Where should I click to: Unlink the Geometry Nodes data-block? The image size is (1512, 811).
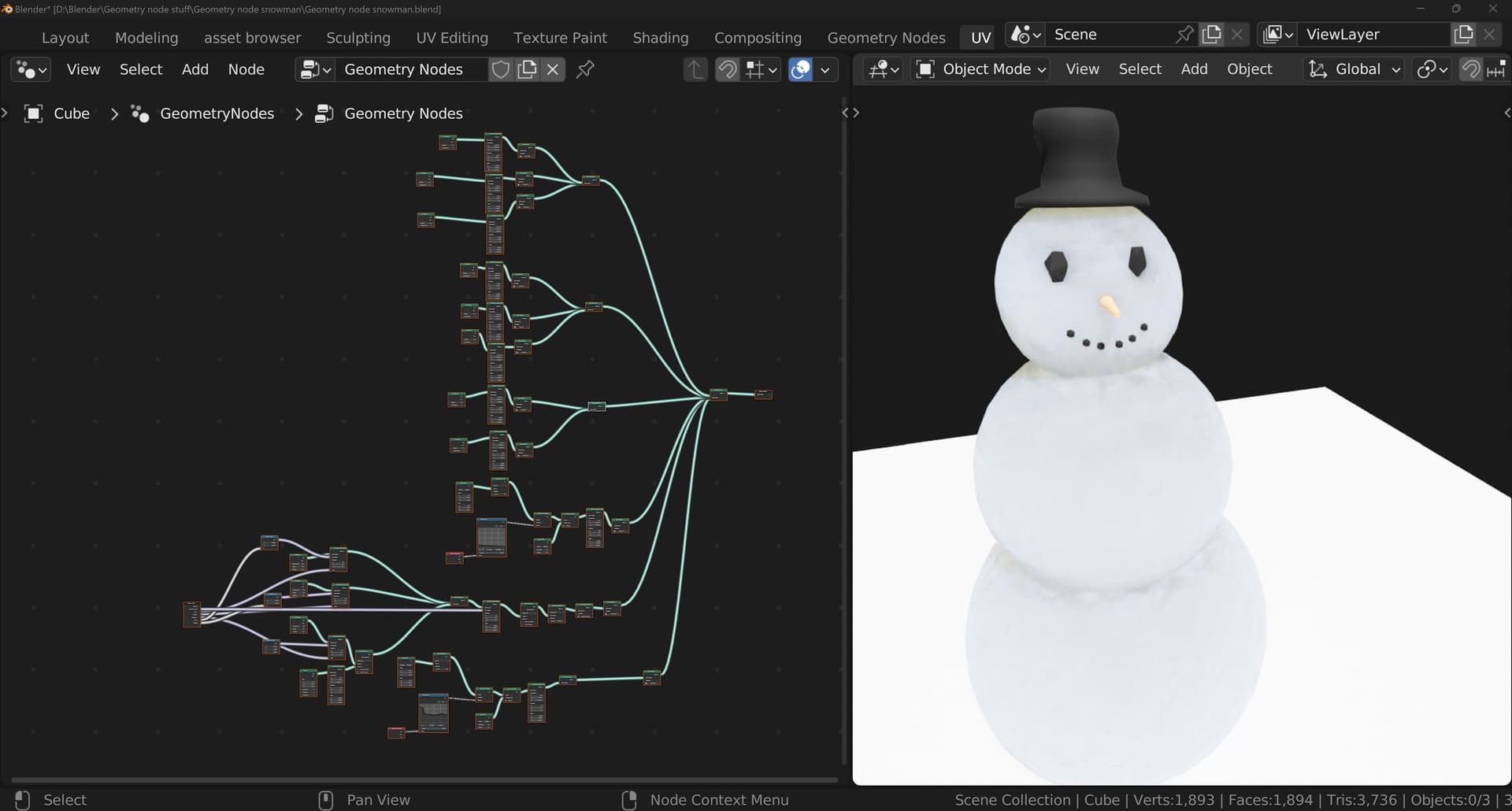tap(553, 69)
